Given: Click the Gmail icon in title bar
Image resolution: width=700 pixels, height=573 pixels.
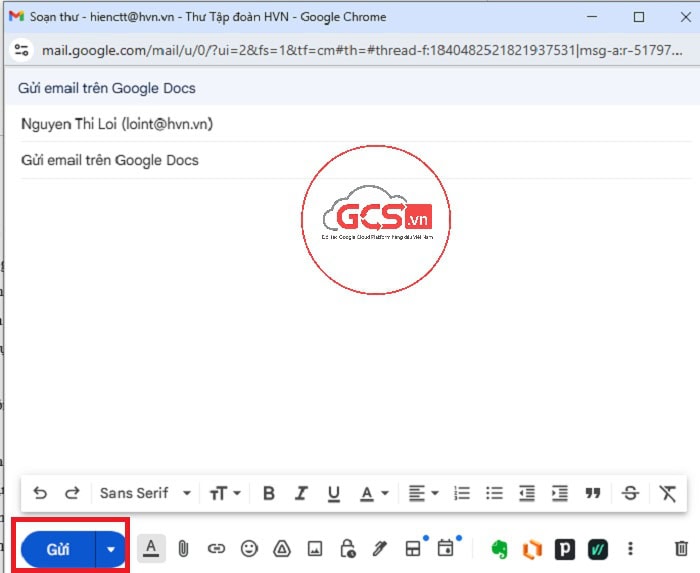Looking at the screenshot, I should 16,17.
